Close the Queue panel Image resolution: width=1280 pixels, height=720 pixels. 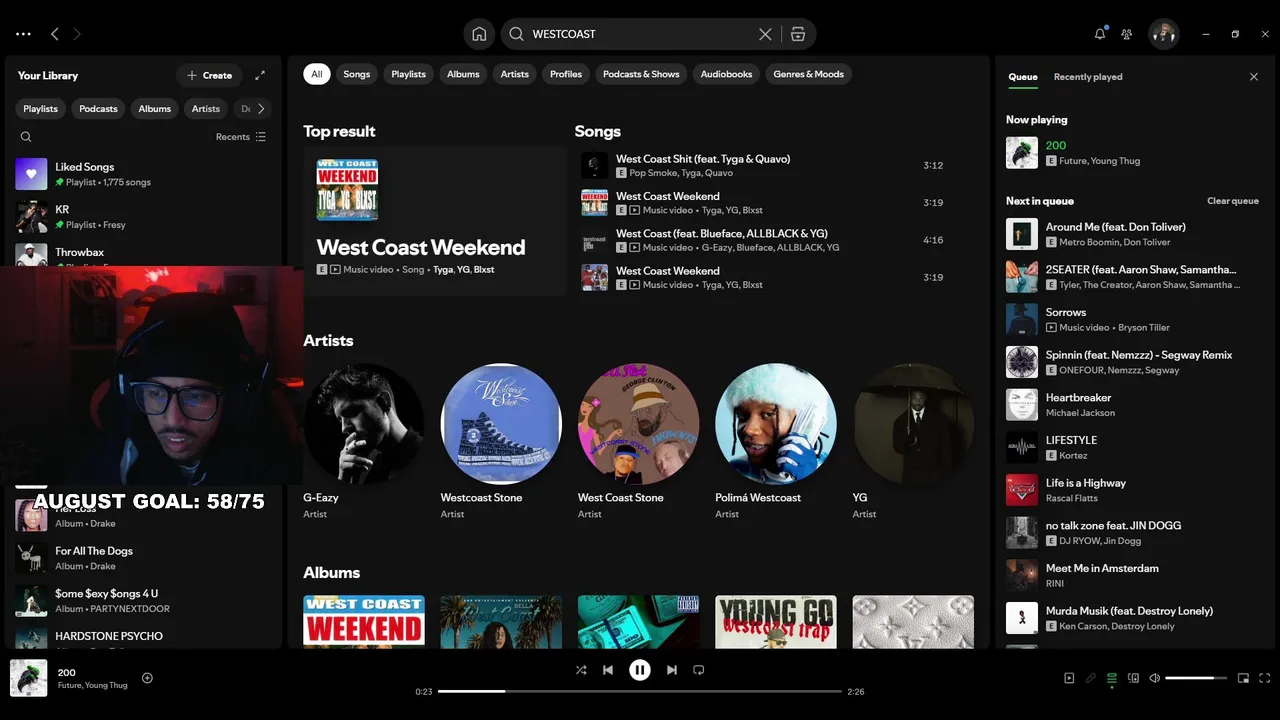tap(1254, 76)
